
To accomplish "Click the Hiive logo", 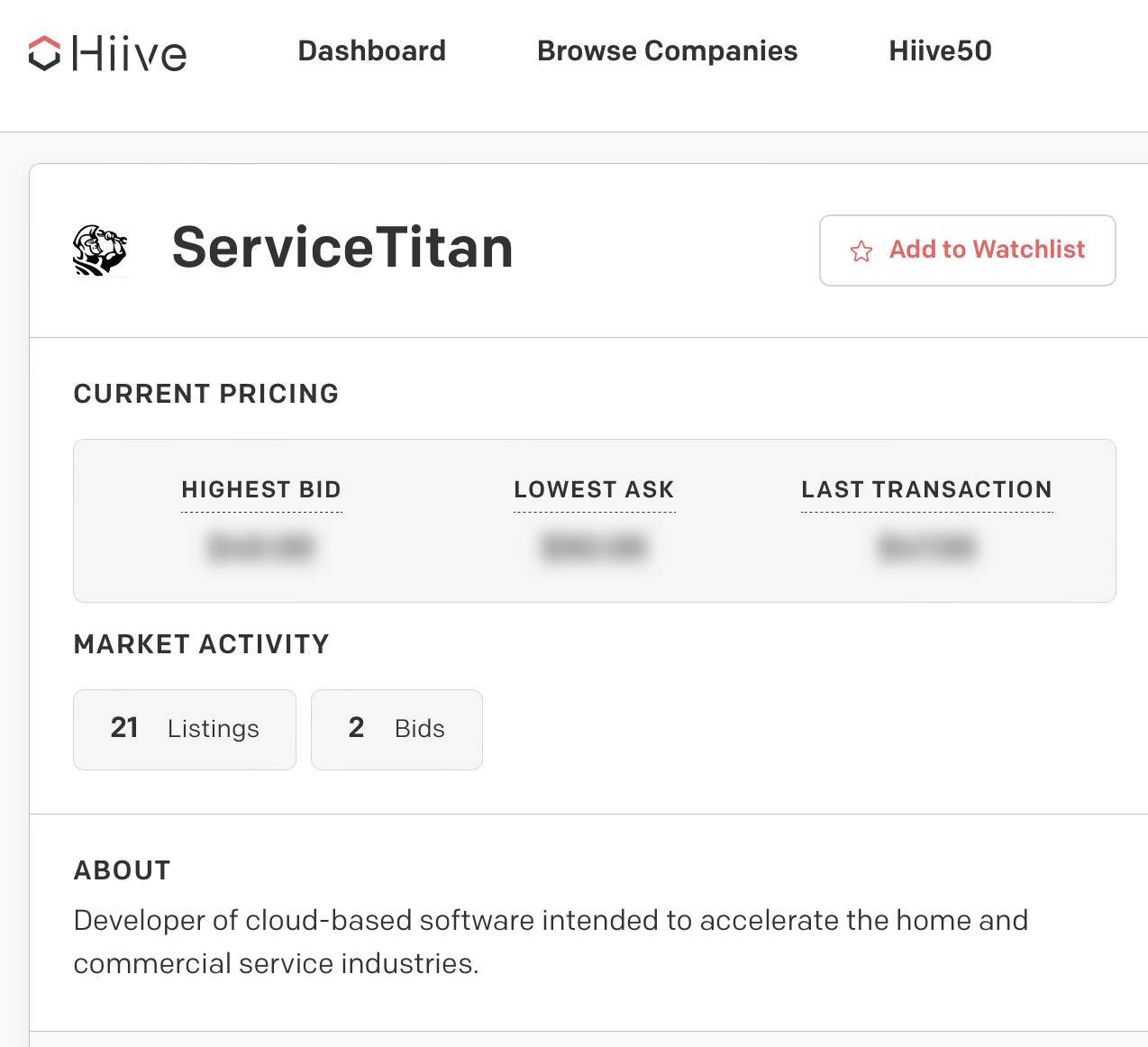I will coord(107,53).
